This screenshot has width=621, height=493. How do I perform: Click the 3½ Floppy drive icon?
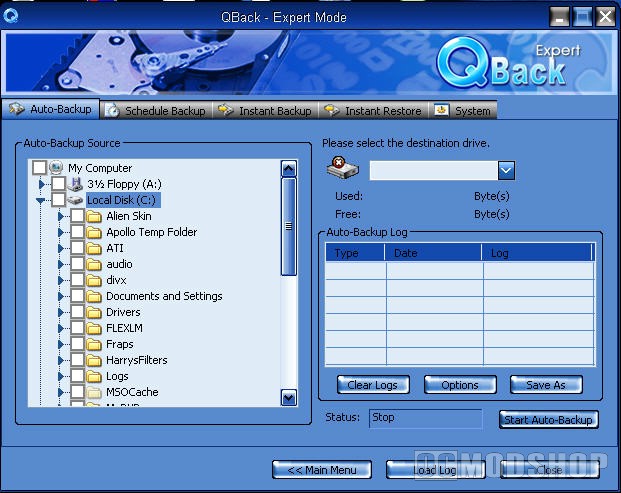75,184
